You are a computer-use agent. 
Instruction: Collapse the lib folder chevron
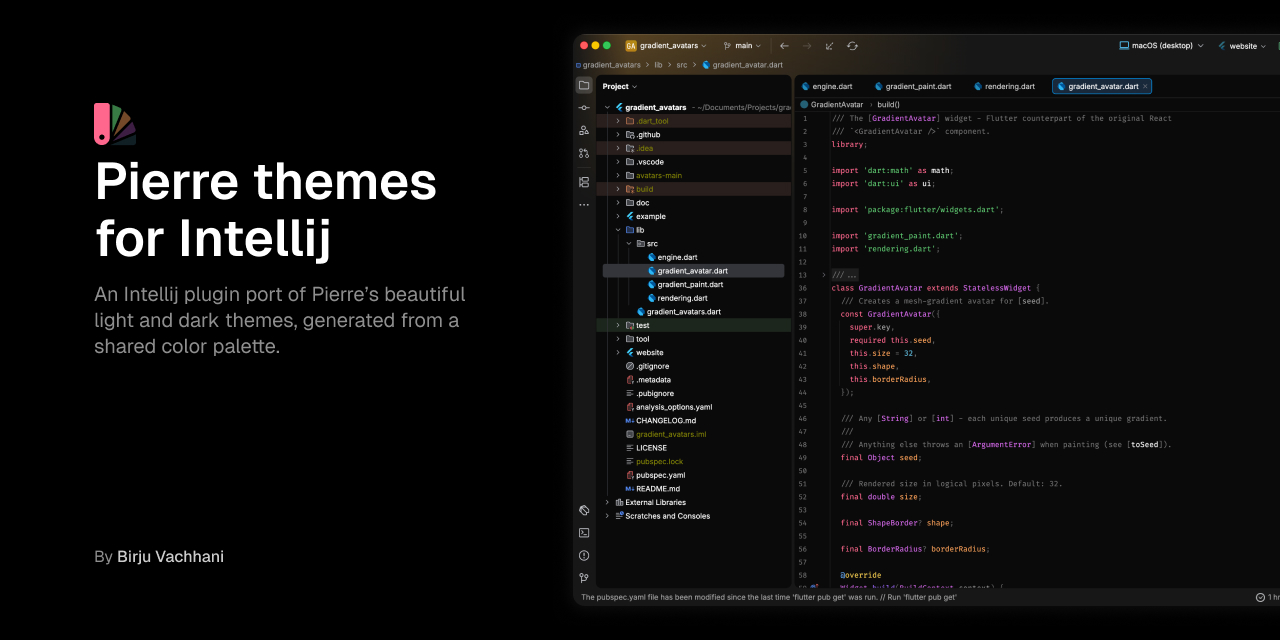coord(618,230)
